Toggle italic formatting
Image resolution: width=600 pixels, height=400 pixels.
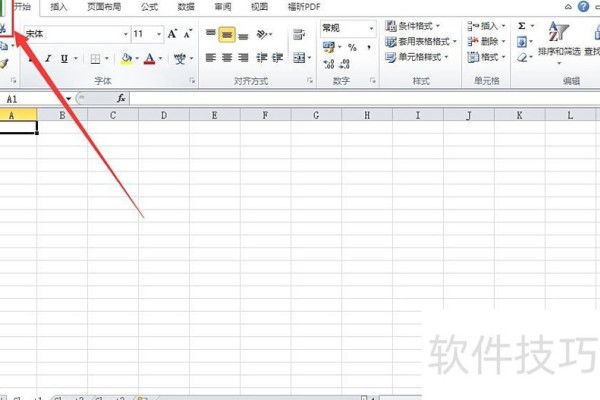coord(48,59)
